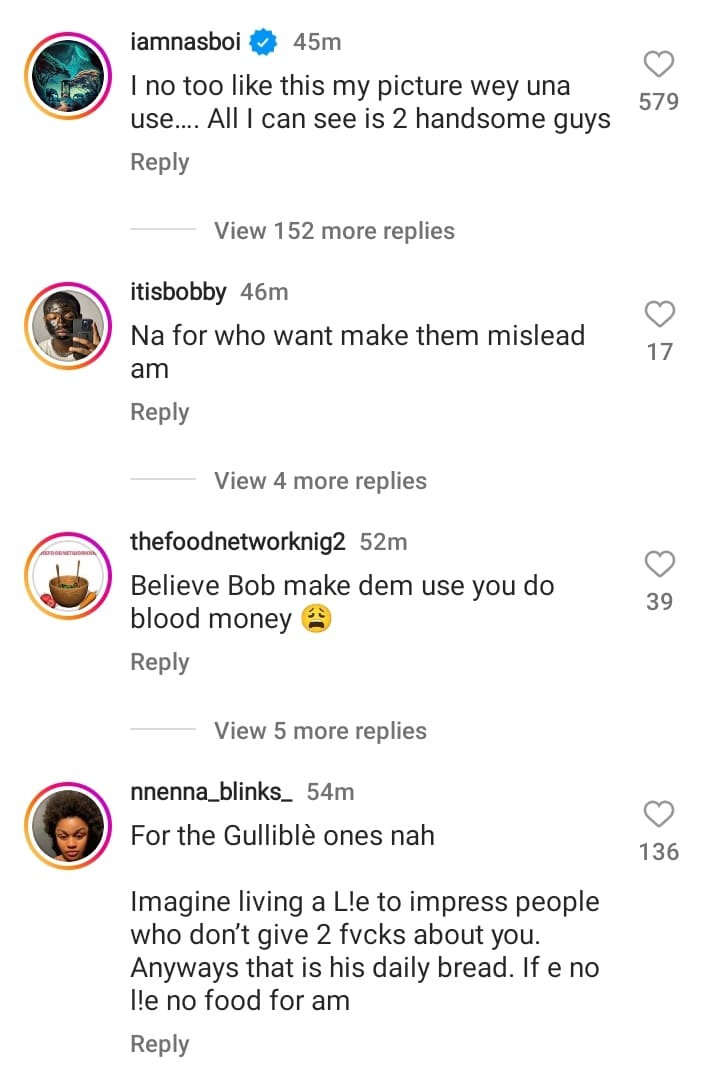
Task: Reply to thefoodnetworknig2's blood money comment
Action: click(160, 662)
